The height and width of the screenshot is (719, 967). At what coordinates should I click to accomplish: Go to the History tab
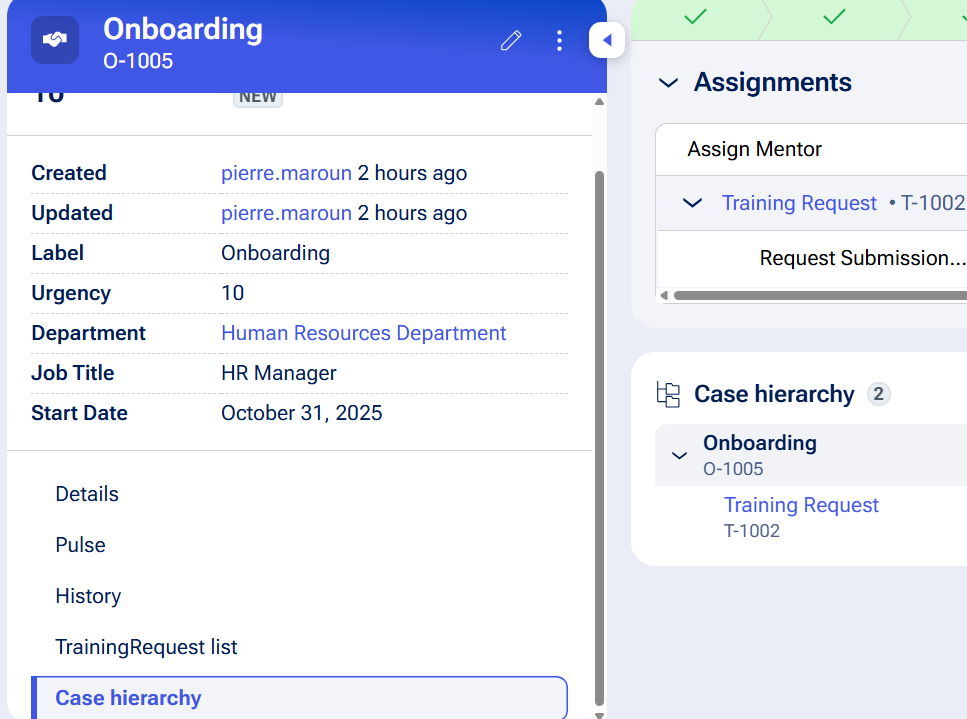88,596
